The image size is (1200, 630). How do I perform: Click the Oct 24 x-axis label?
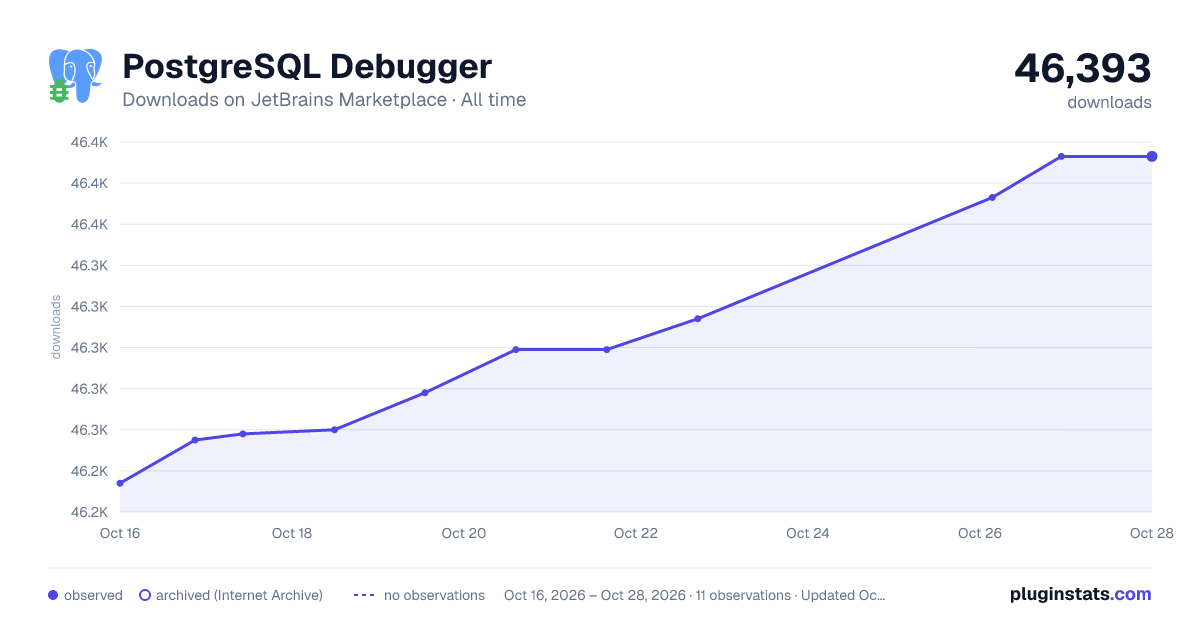click(x=808, y=533)
